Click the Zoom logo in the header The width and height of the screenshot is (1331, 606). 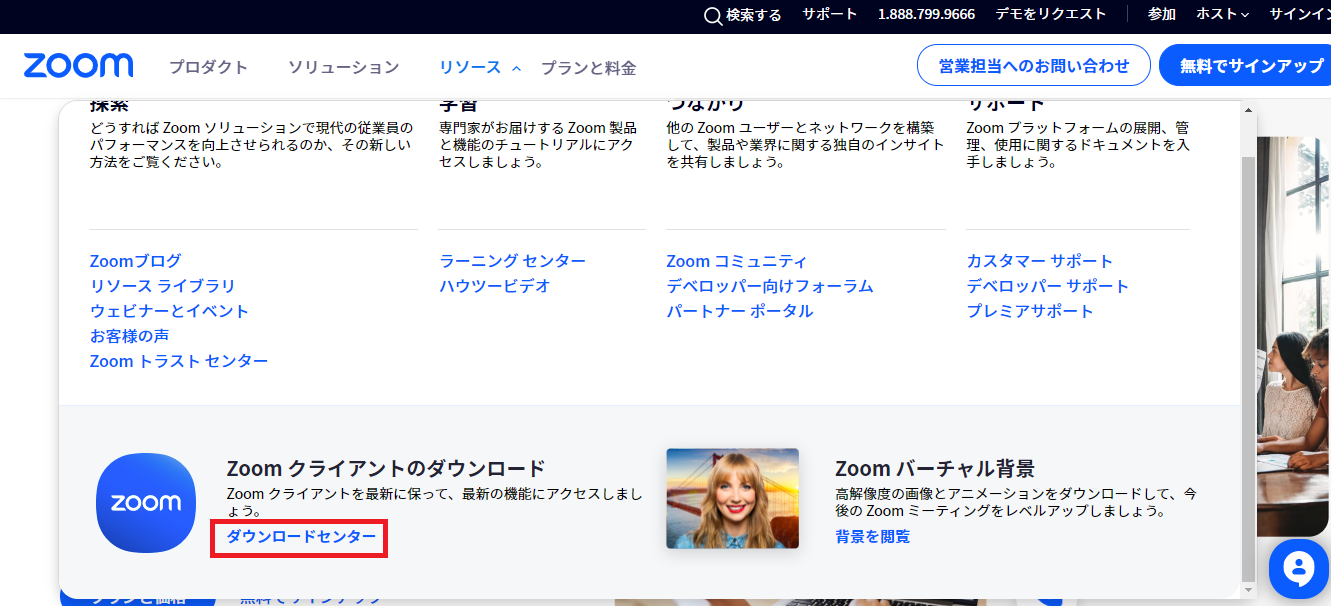click(78, 66)
